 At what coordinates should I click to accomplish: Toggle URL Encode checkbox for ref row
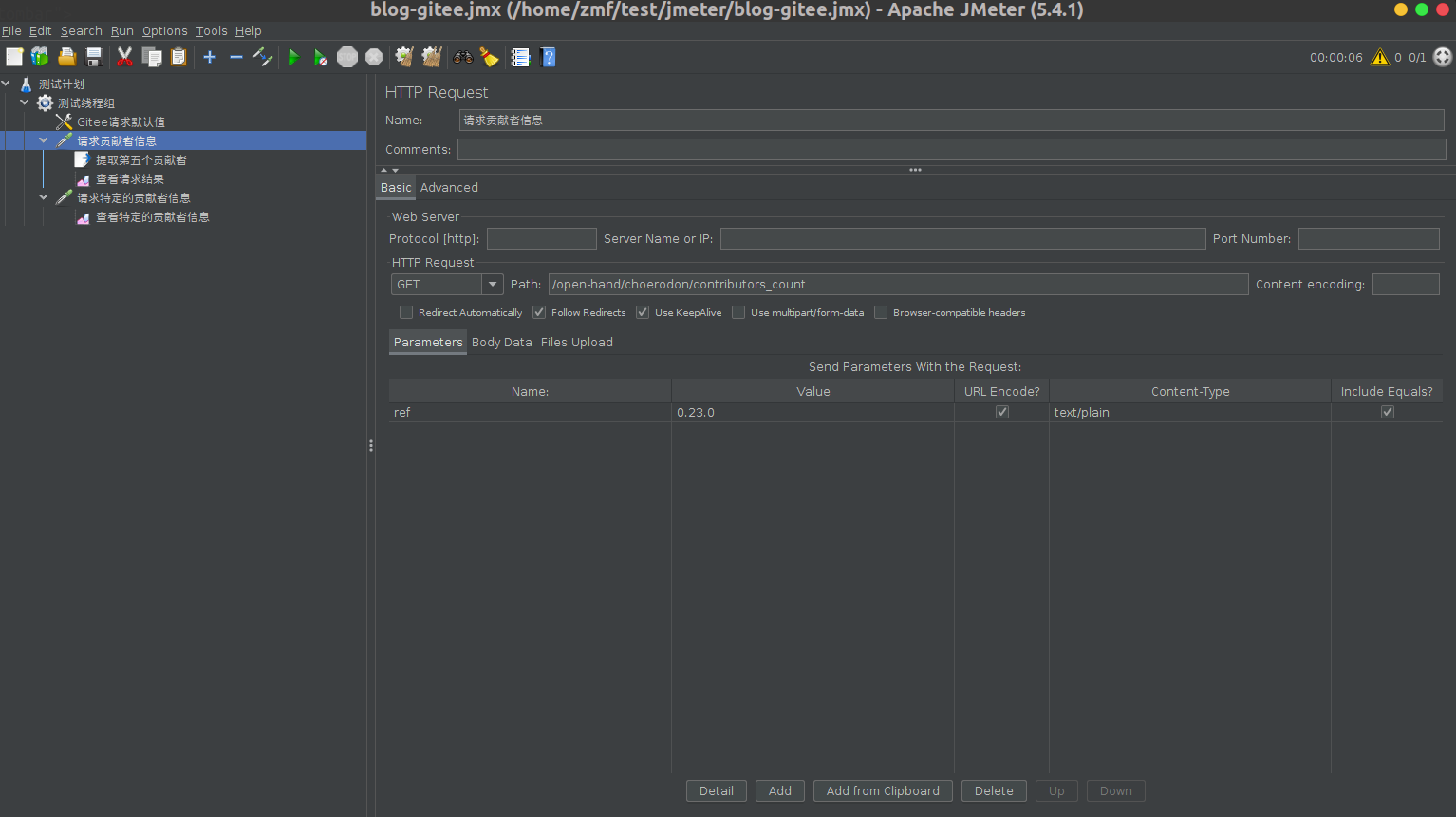coord(1002,412)
